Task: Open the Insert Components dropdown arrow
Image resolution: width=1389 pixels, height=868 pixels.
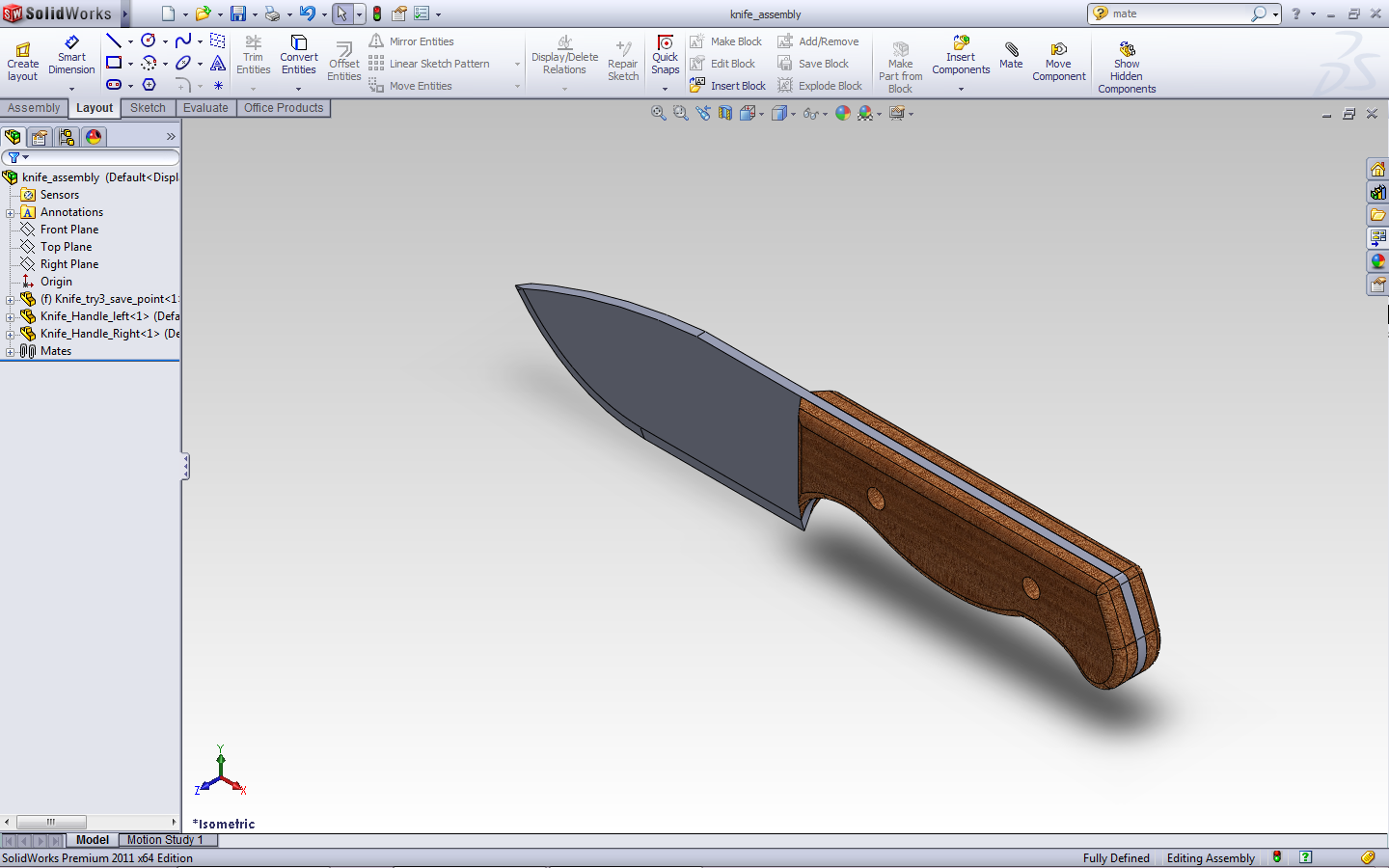Action: [961, 89]
